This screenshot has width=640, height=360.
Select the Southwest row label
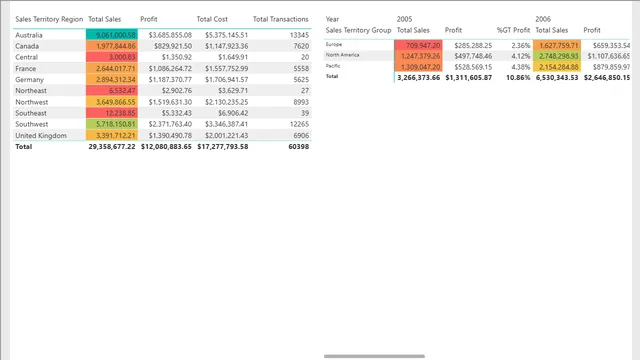(x=31, y=124)
